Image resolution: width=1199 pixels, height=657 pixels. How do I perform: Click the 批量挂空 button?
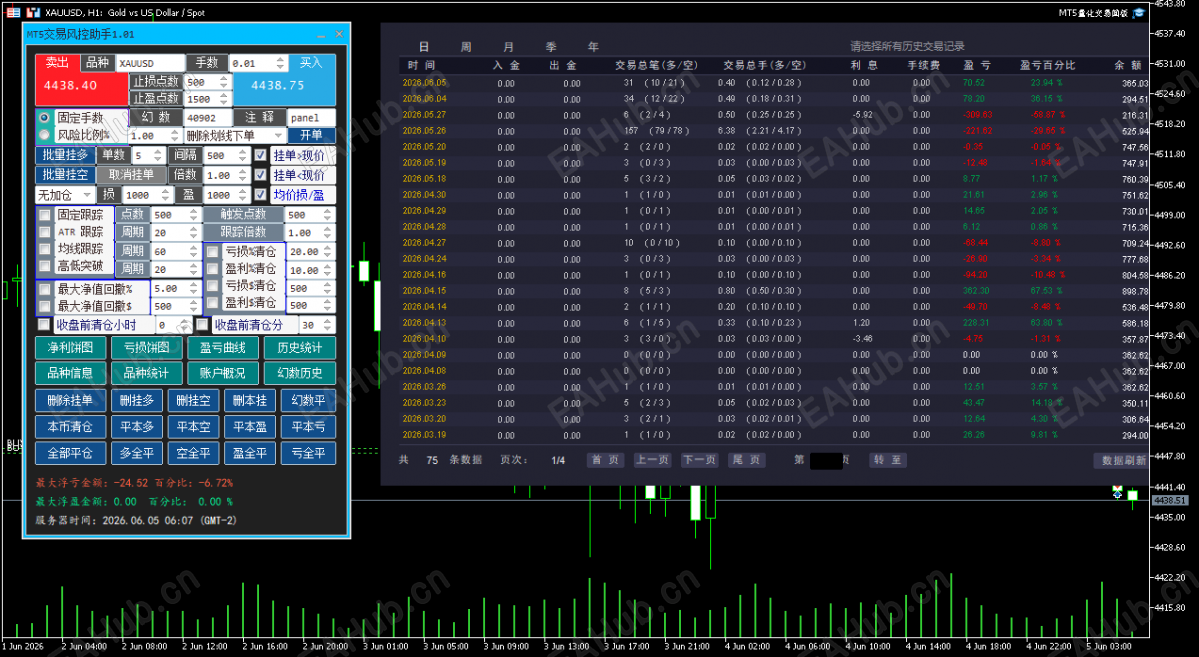tap(65, 175)
